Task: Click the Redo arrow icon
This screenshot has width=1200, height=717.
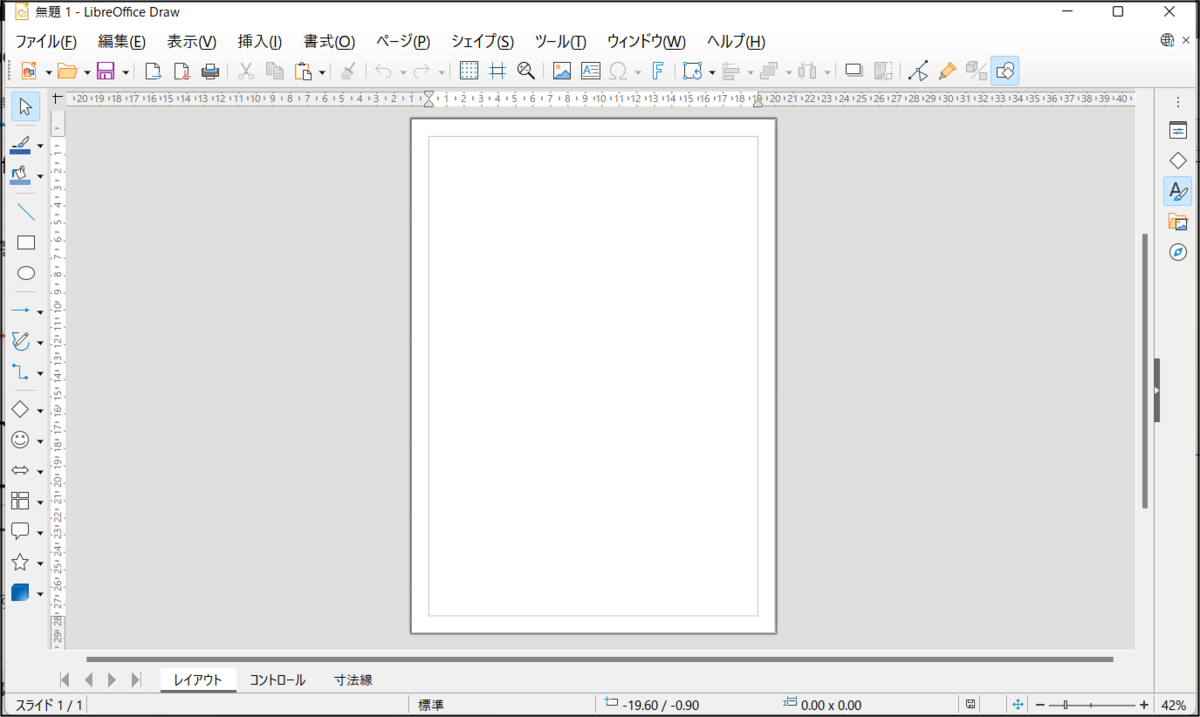Action: [x=421, y=71]
